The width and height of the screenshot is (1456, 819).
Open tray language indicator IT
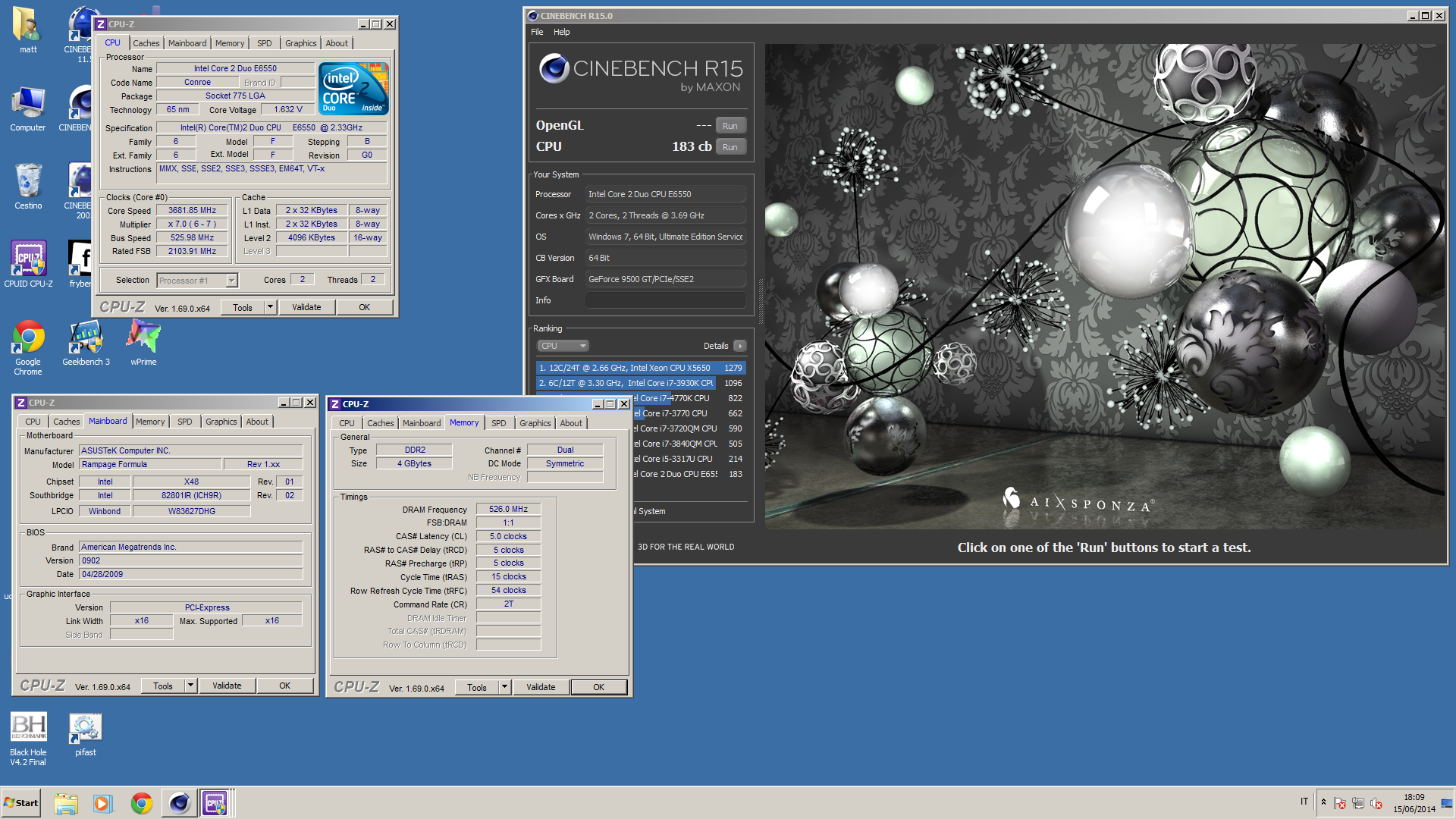[x=1304, y=802]
